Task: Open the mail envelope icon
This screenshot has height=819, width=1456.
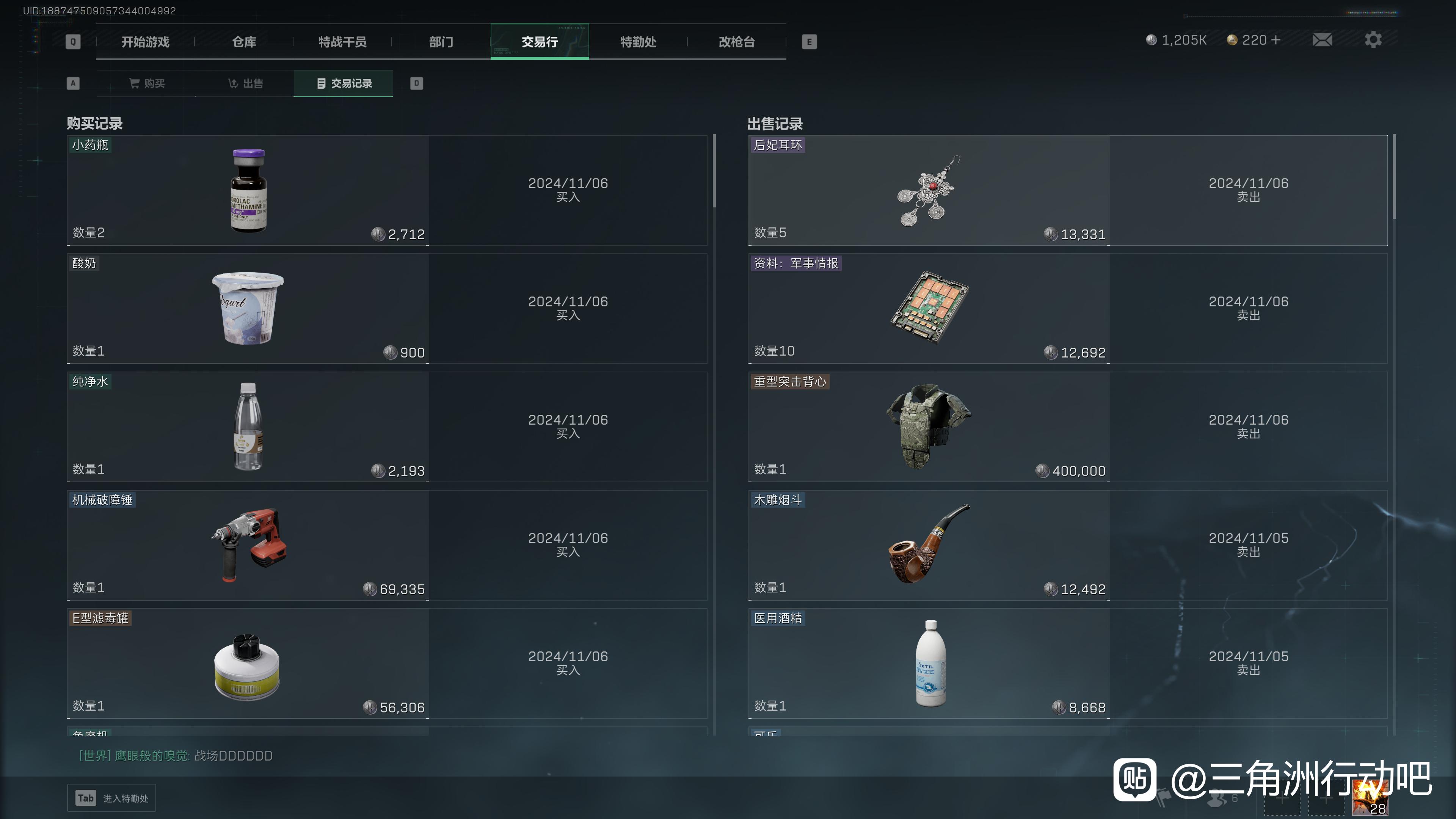Action: point(1322,40)
